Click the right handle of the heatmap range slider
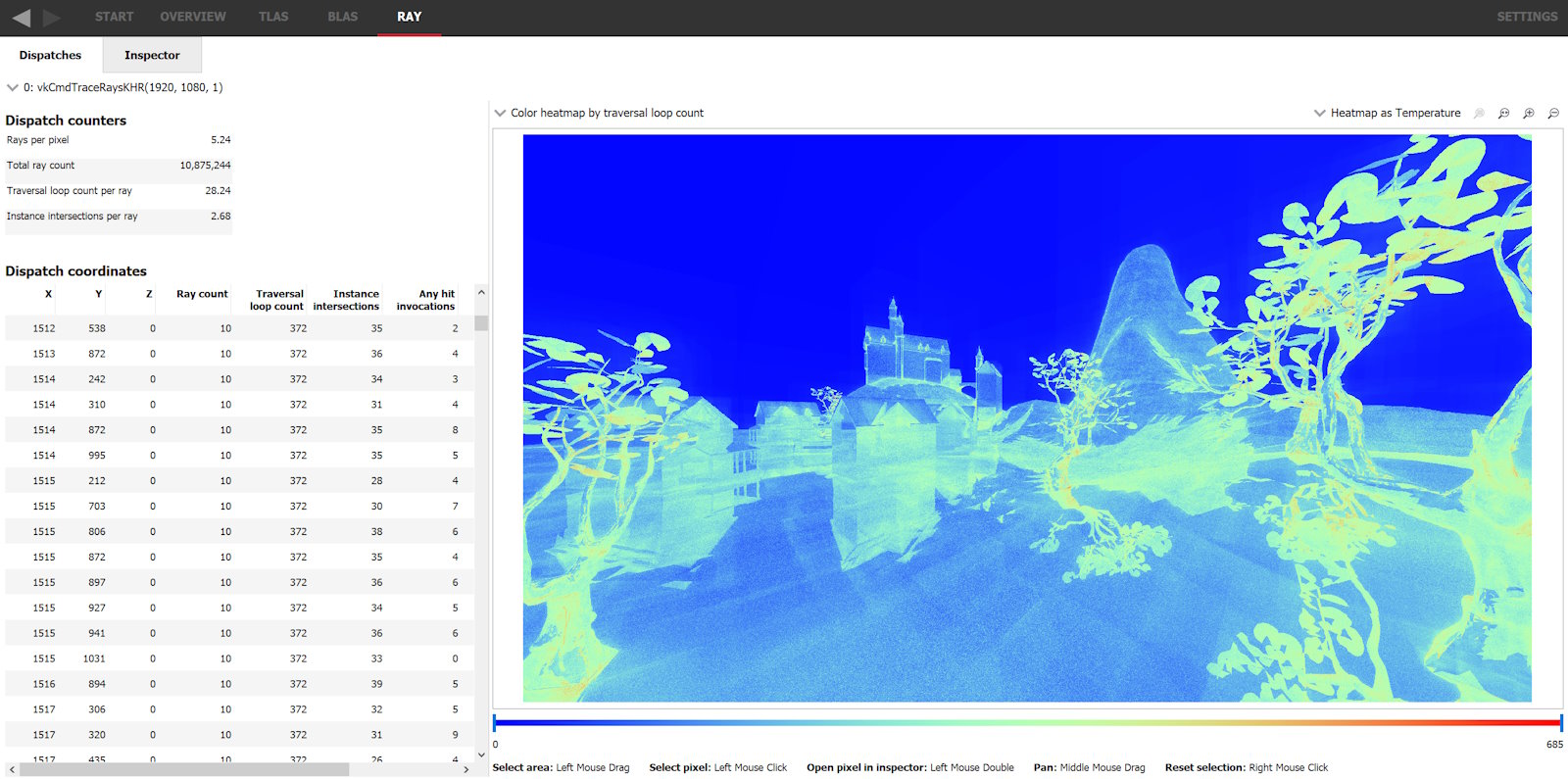 (x=1560, y=723)
